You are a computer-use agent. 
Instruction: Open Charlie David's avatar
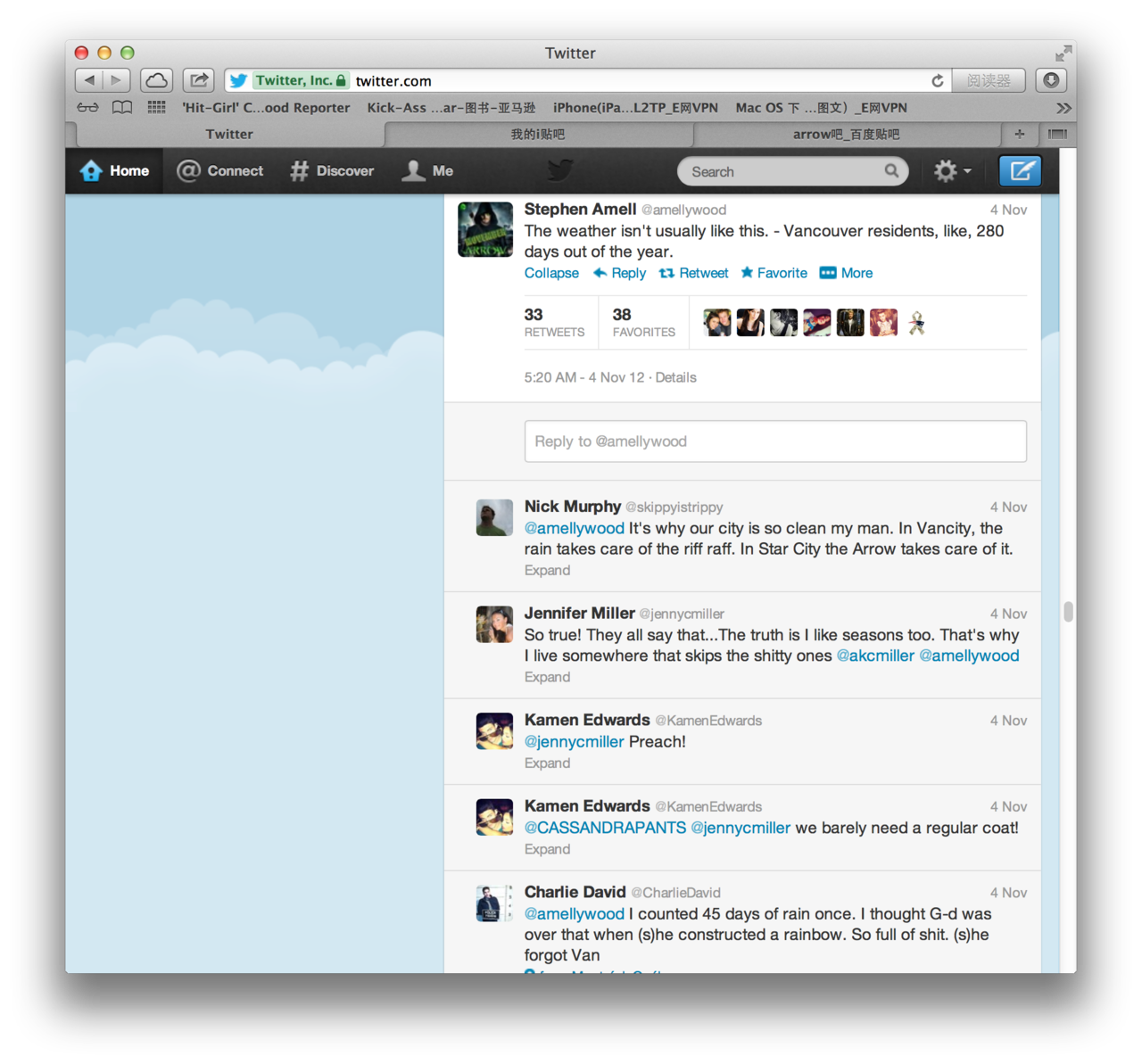[x=494, y=903]
